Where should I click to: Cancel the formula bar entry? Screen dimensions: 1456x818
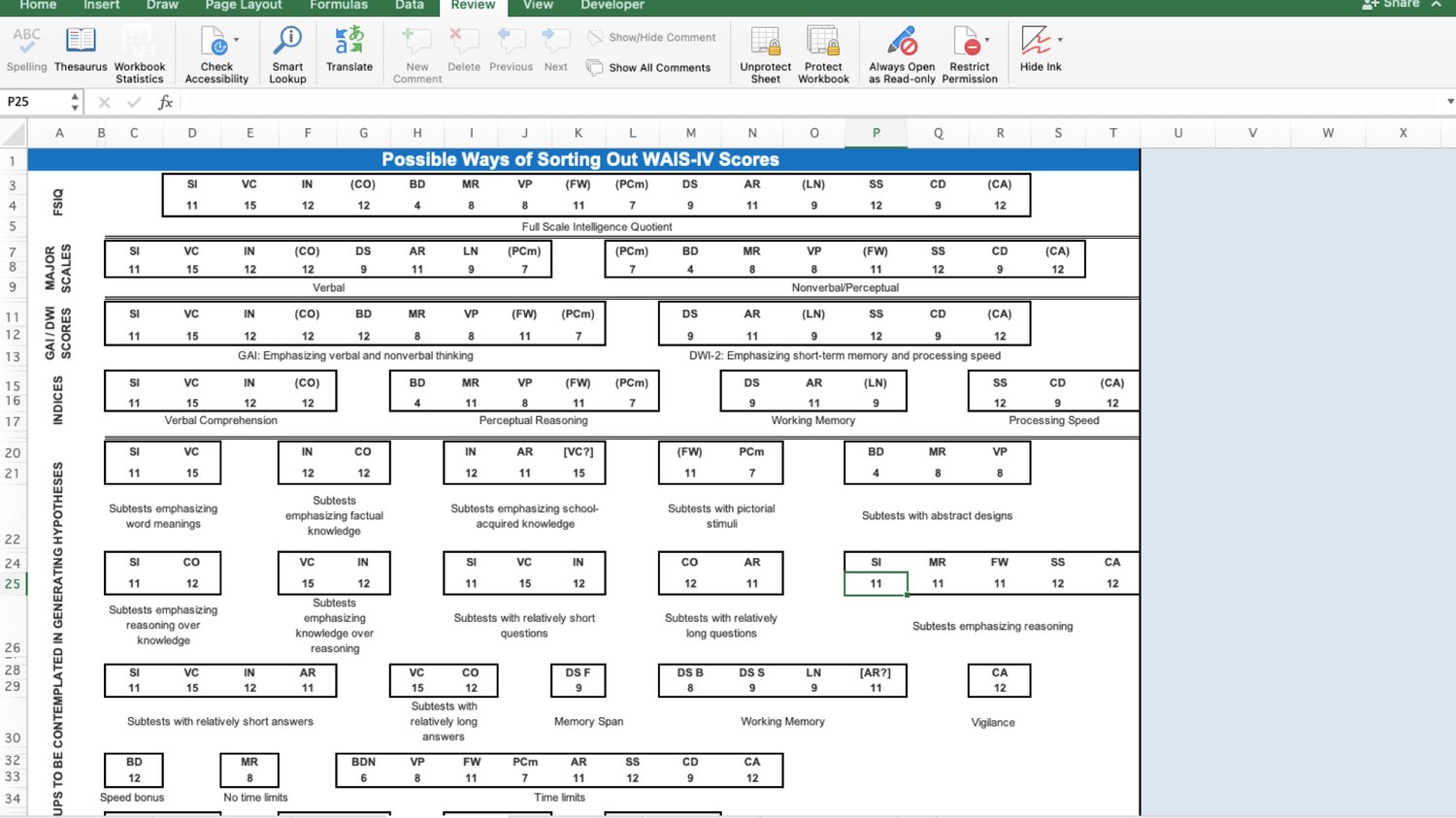(104, 102)
